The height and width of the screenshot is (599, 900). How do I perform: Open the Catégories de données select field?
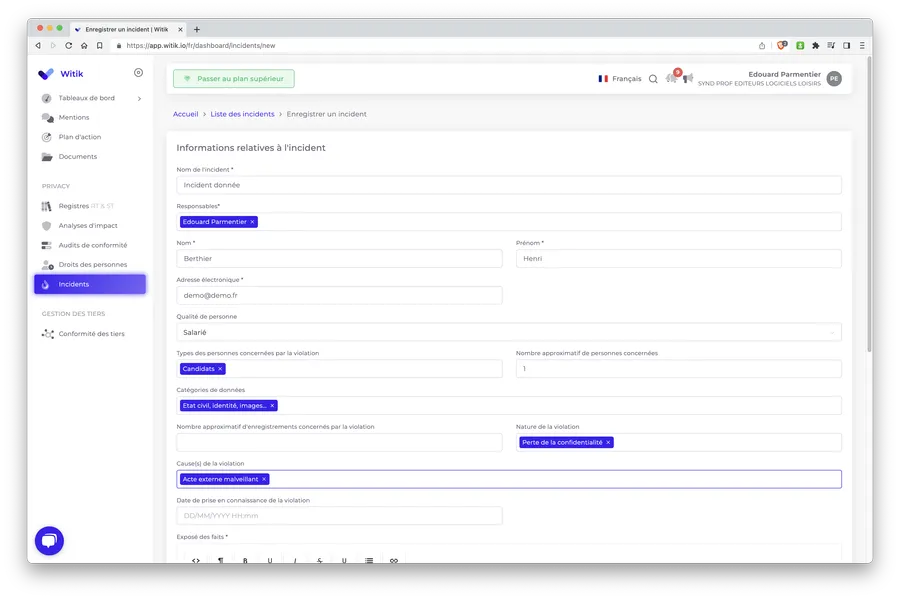pos(509,406)
